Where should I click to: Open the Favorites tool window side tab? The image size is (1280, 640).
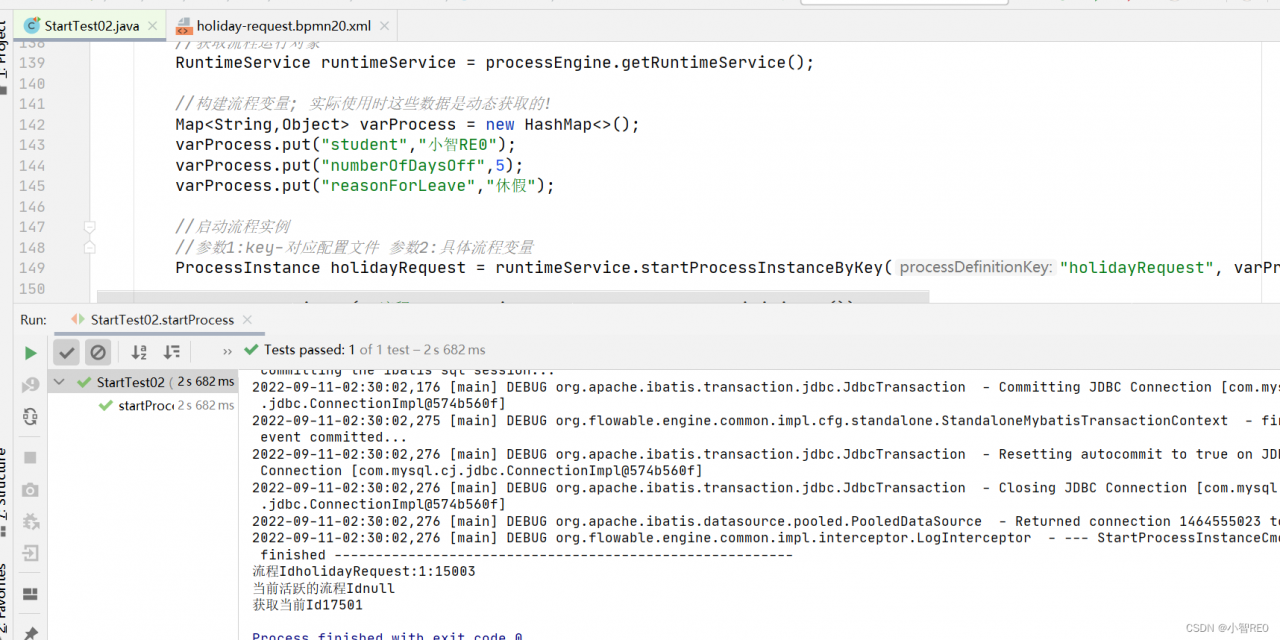coord(5,598)
